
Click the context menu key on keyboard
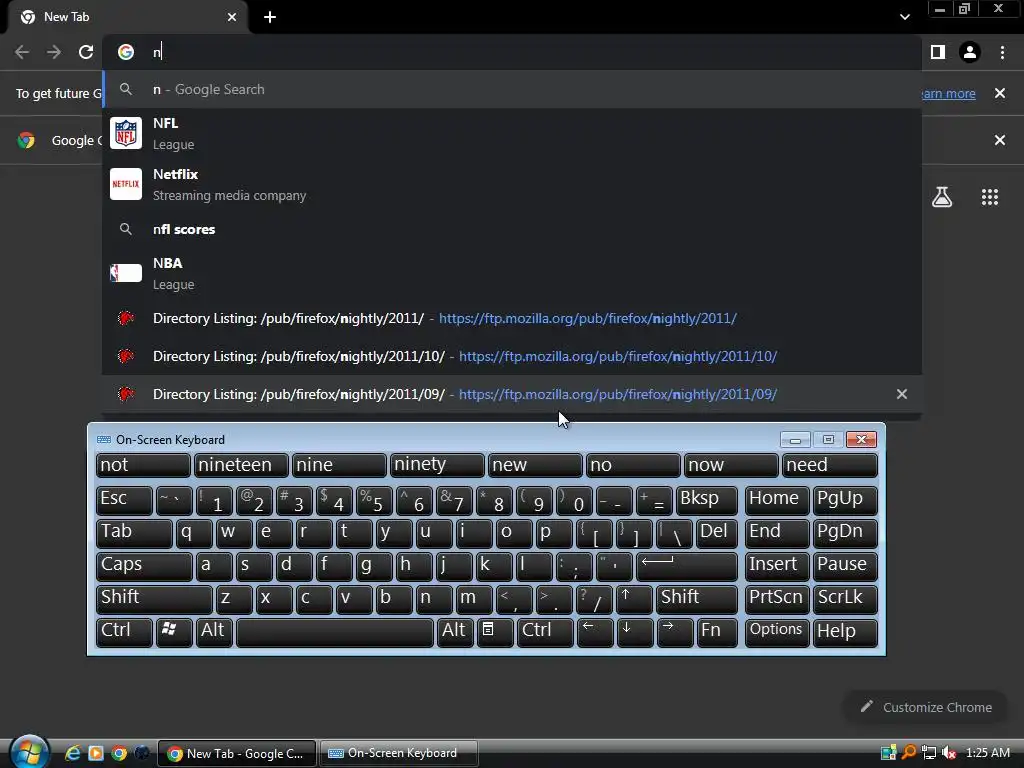(495, 632)
